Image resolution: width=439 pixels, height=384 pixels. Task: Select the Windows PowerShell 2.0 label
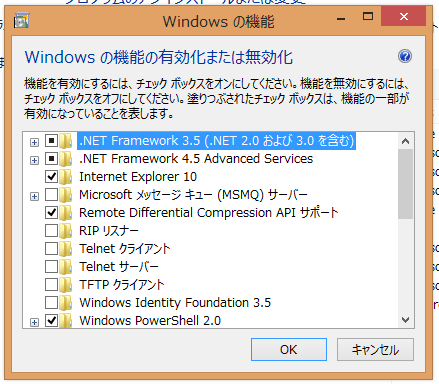pos(150,321)
